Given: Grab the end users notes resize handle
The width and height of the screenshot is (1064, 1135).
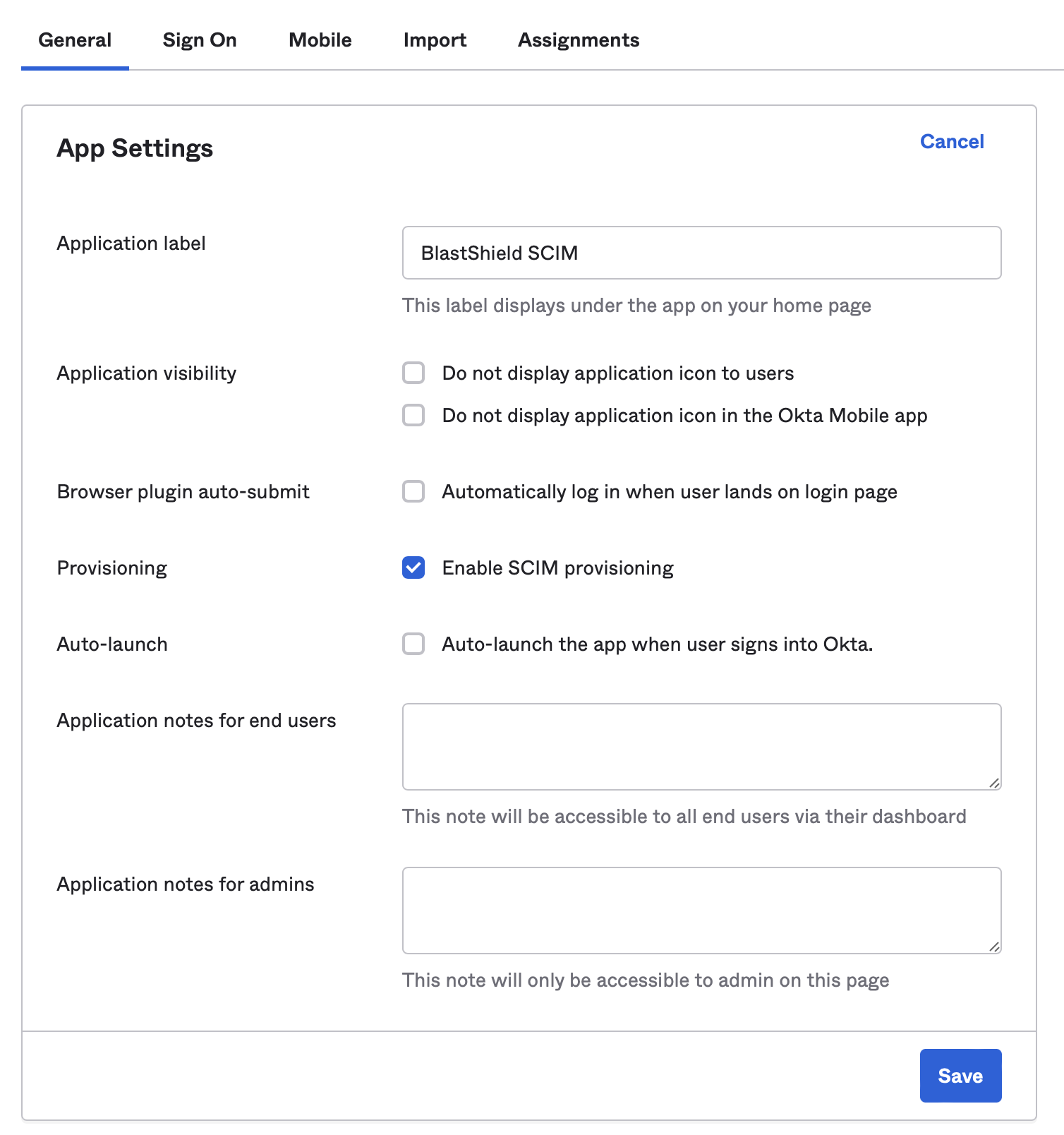Looking at the screenshot, I should tap(994, 783).
